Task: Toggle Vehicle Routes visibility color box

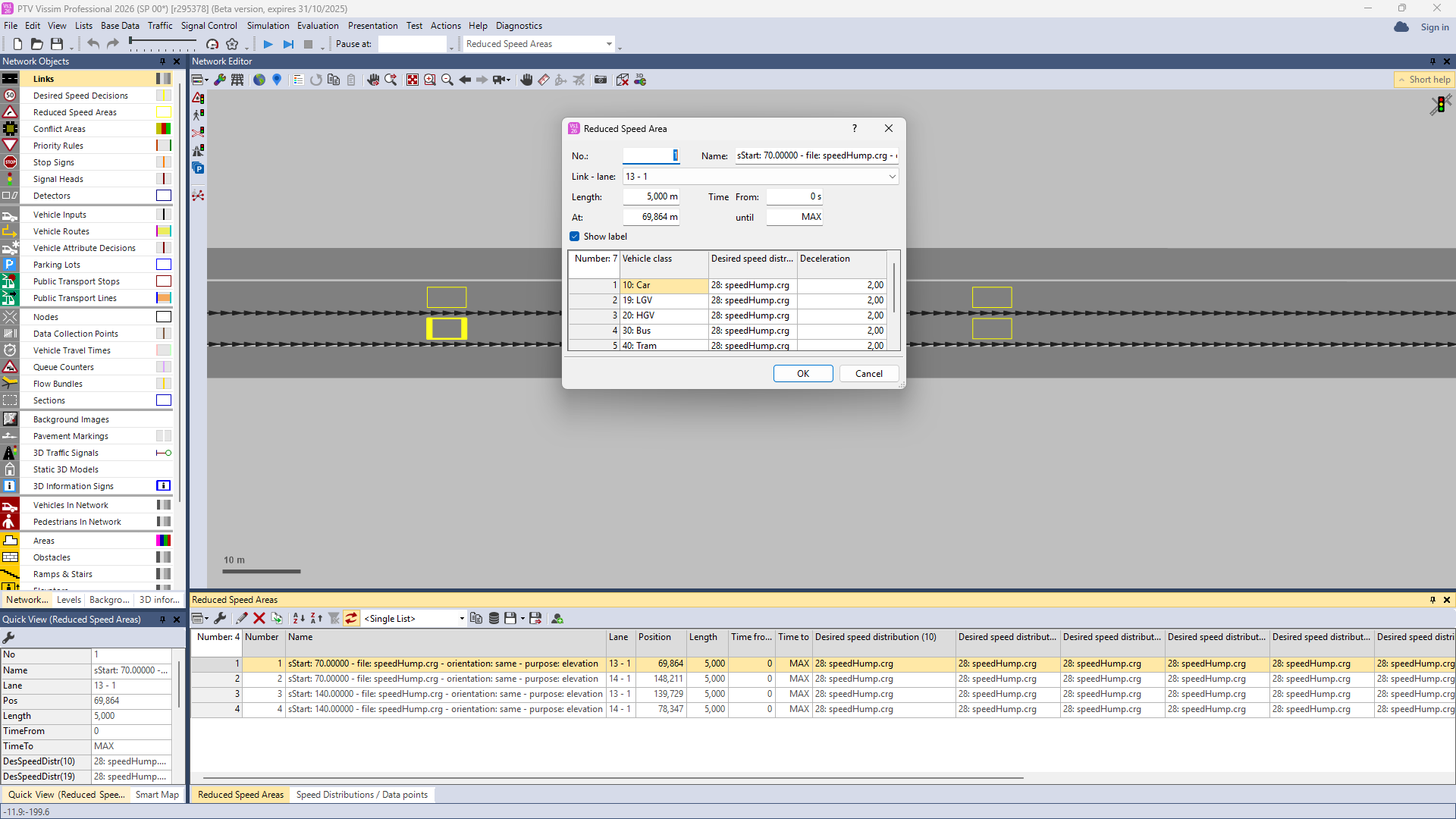Action: coord(163,231)
